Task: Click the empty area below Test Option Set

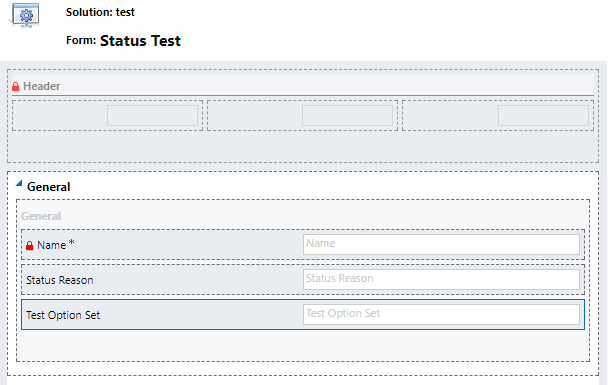Action: tap(303, 345)
